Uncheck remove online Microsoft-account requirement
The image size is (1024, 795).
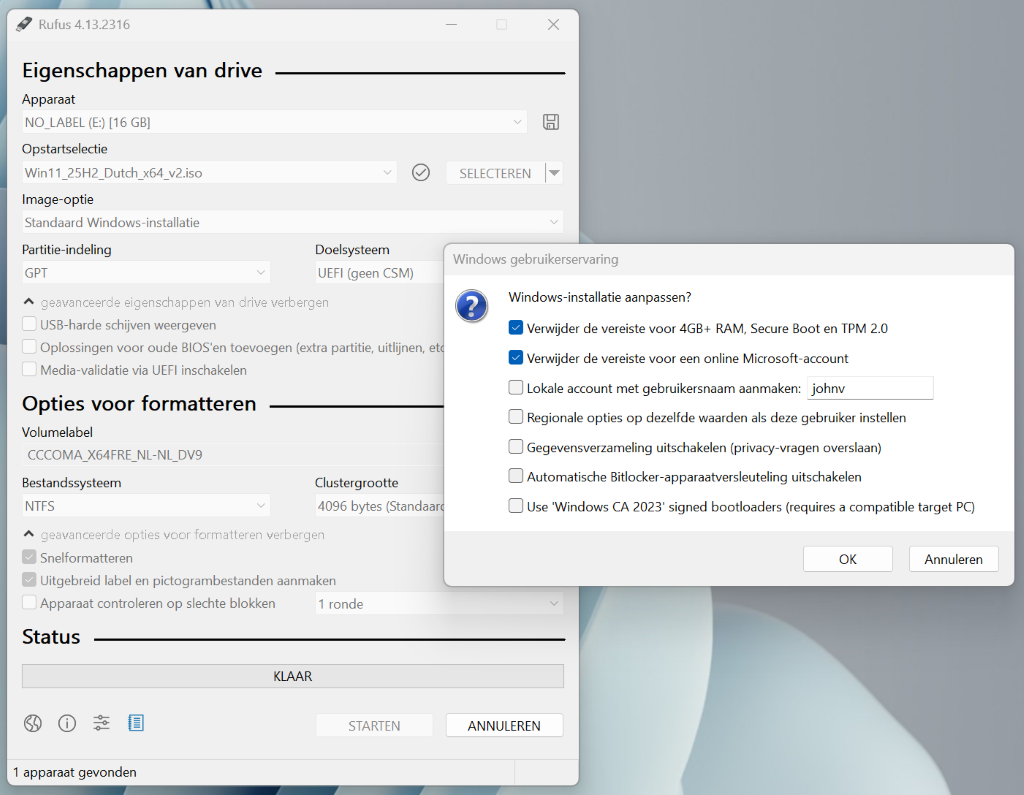pyautogui.click(x=516, y=358)
